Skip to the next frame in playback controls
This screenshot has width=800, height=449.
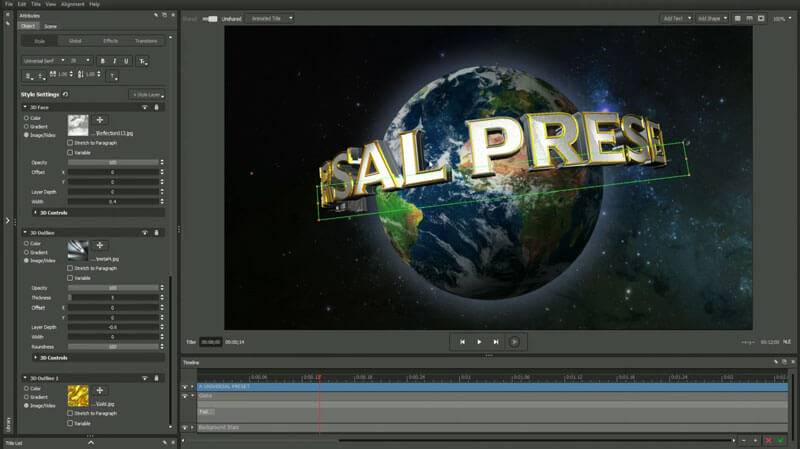pos(496,342)
